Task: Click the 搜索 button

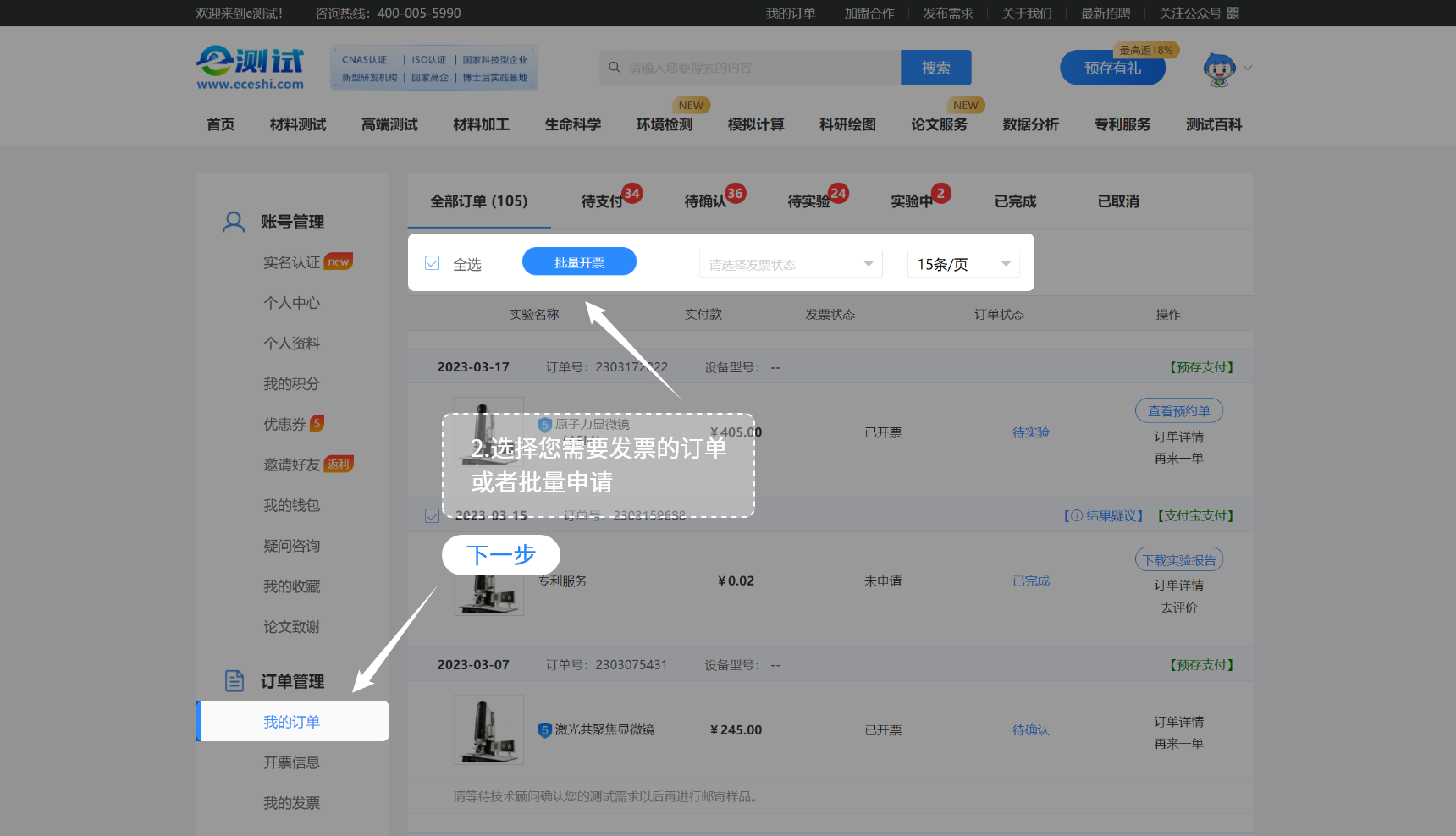Action: pyautogui.click(x=935, y=68)
